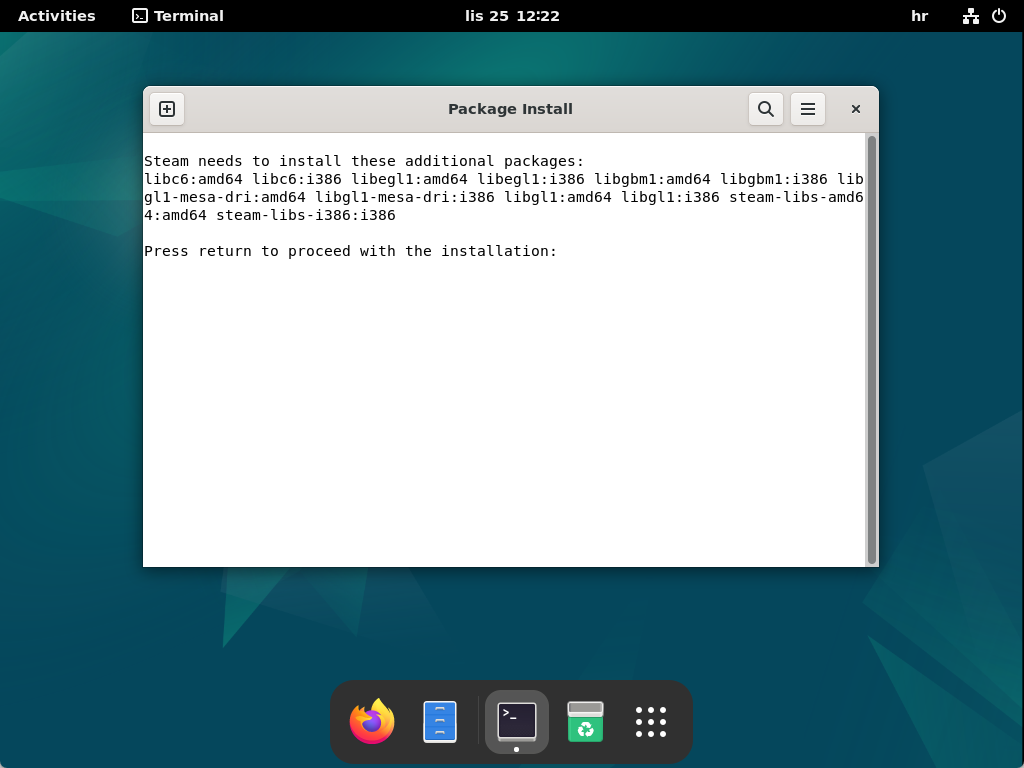
Task: Click the network status icon
Action: point(970,15)
